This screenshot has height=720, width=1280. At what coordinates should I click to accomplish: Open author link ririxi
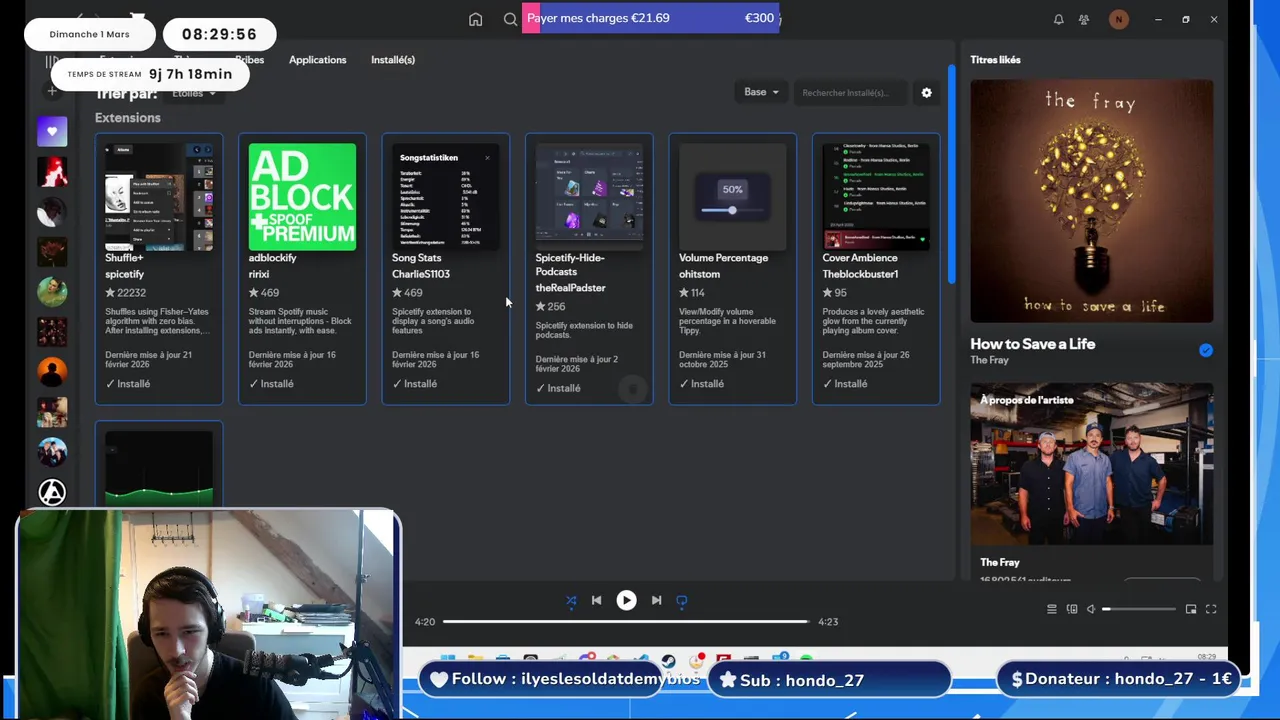pyautogui.click(x=259, y=274)
